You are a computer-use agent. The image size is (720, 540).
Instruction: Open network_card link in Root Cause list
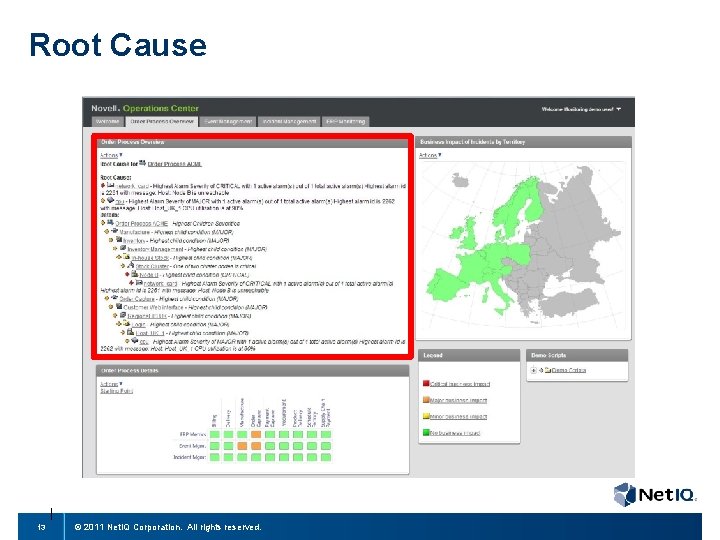133,186
